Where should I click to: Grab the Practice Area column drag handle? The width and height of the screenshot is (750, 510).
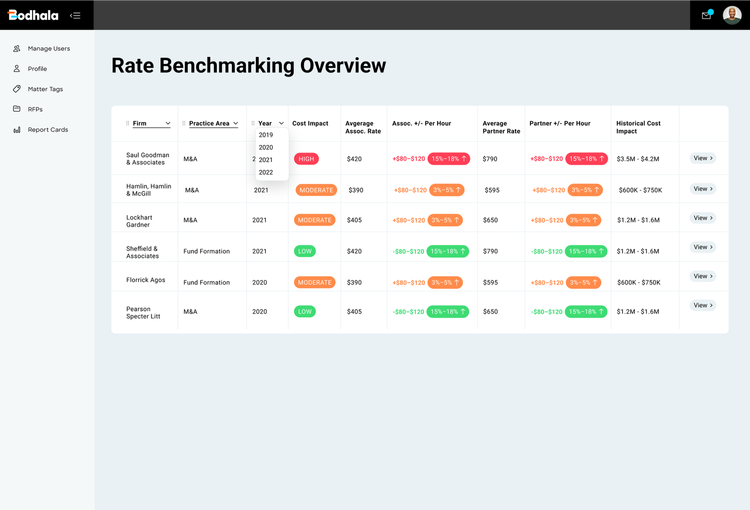point(184,123)
